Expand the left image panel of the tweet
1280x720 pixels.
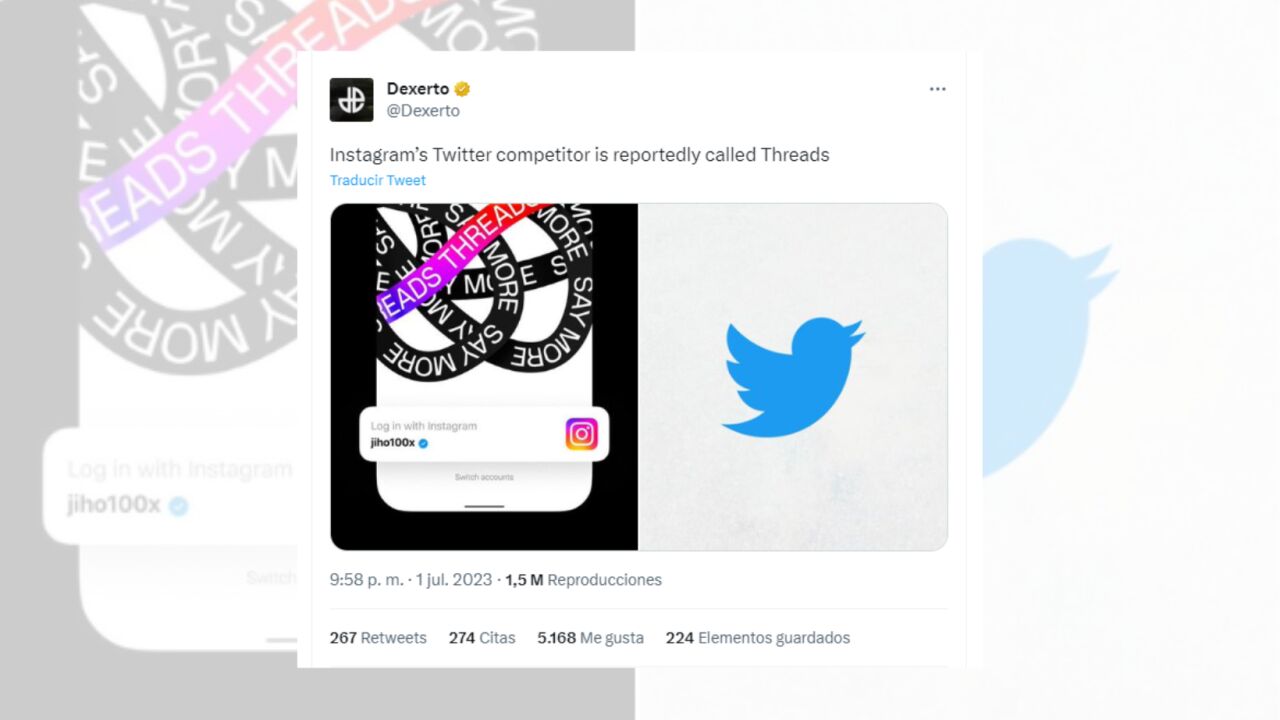483,375
